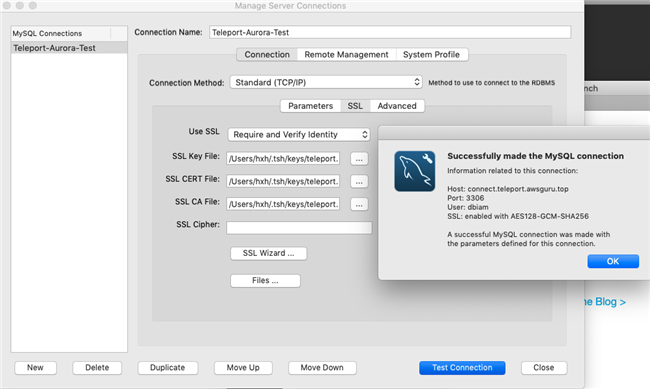Focus the SSL Cipher field
The width and height of the screenshot is (650, 389).
299,228
